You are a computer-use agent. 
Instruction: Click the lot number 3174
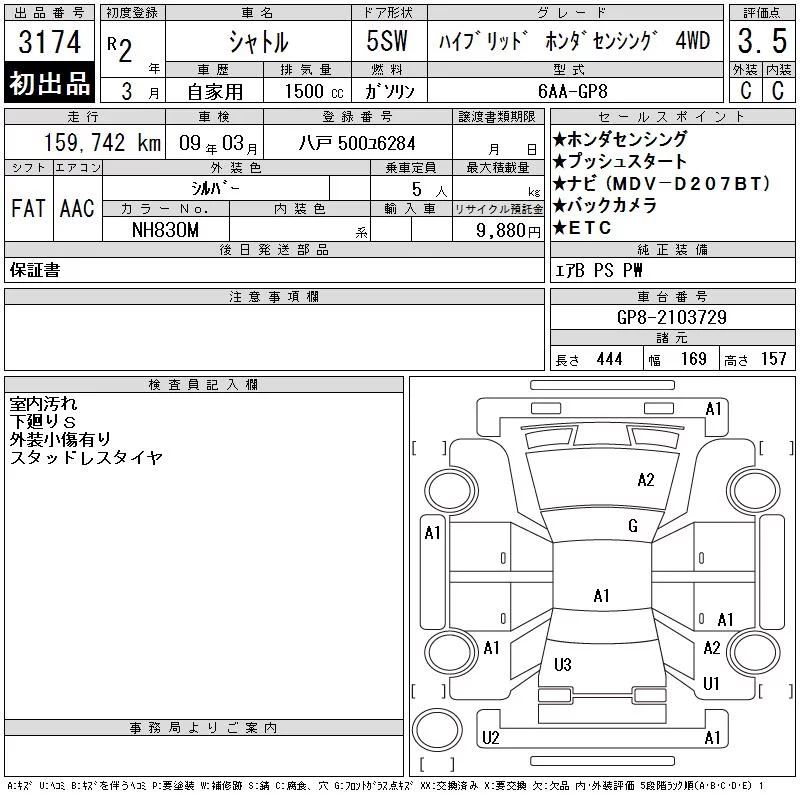(49, 42)
